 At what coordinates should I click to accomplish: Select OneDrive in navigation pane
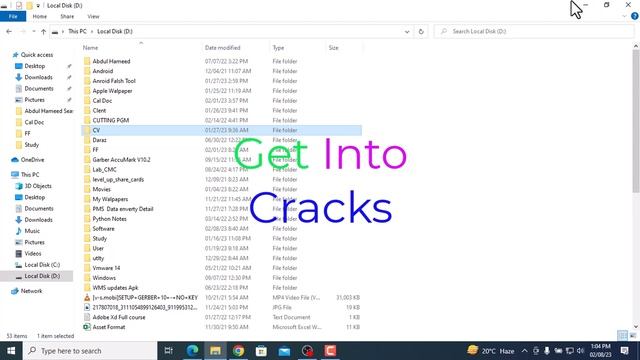[x=32, y=160]
